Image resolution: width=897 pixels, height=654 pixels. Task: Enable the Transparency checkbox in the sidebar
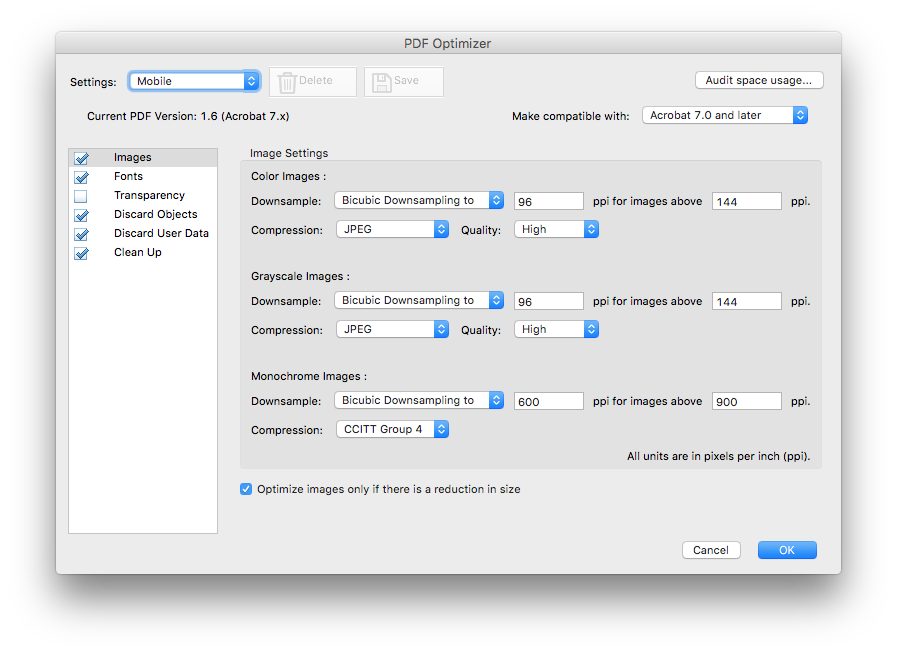tap(82, 195)
